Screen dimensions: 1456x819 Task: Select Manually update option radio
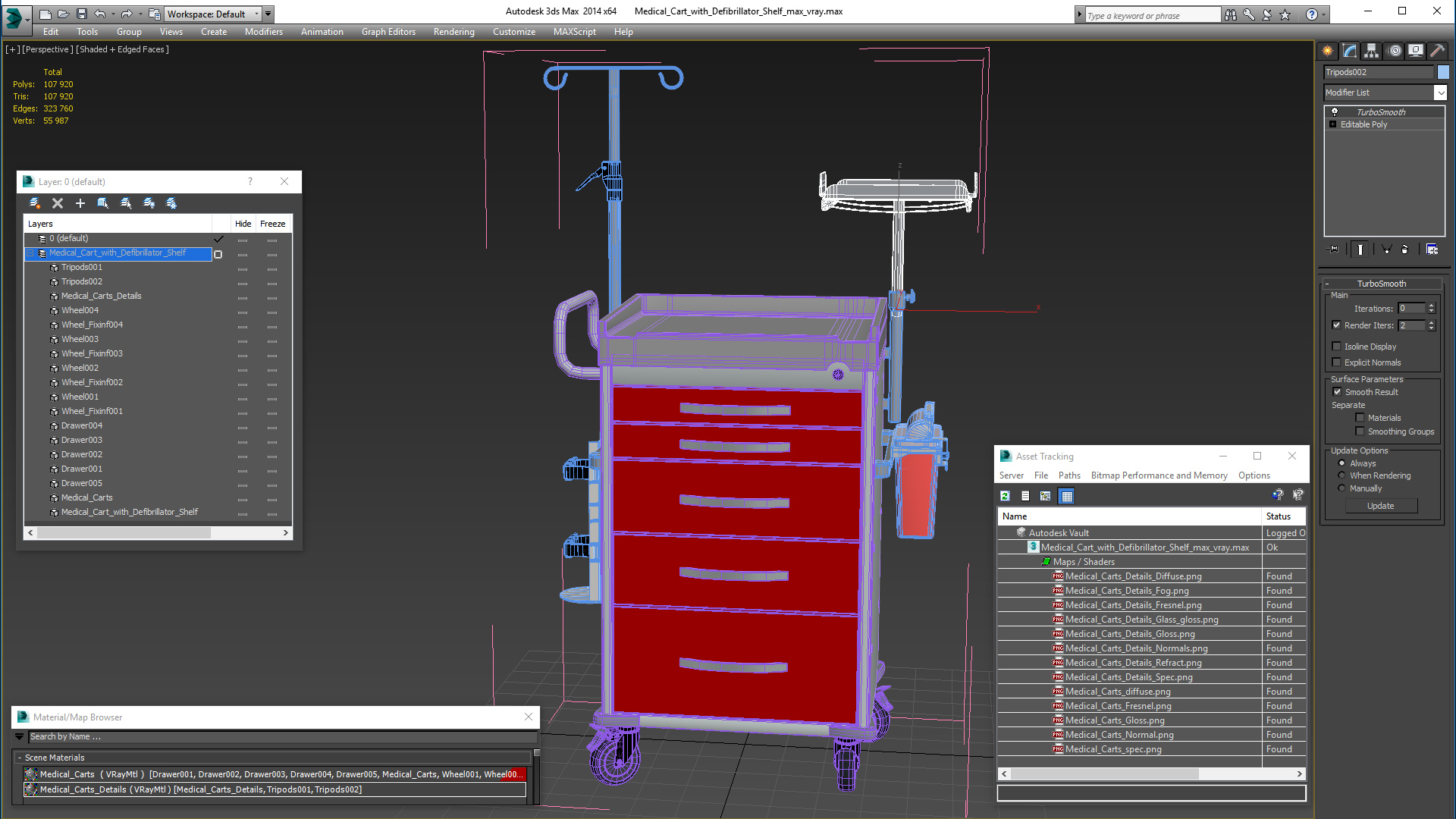(1341, 488)
